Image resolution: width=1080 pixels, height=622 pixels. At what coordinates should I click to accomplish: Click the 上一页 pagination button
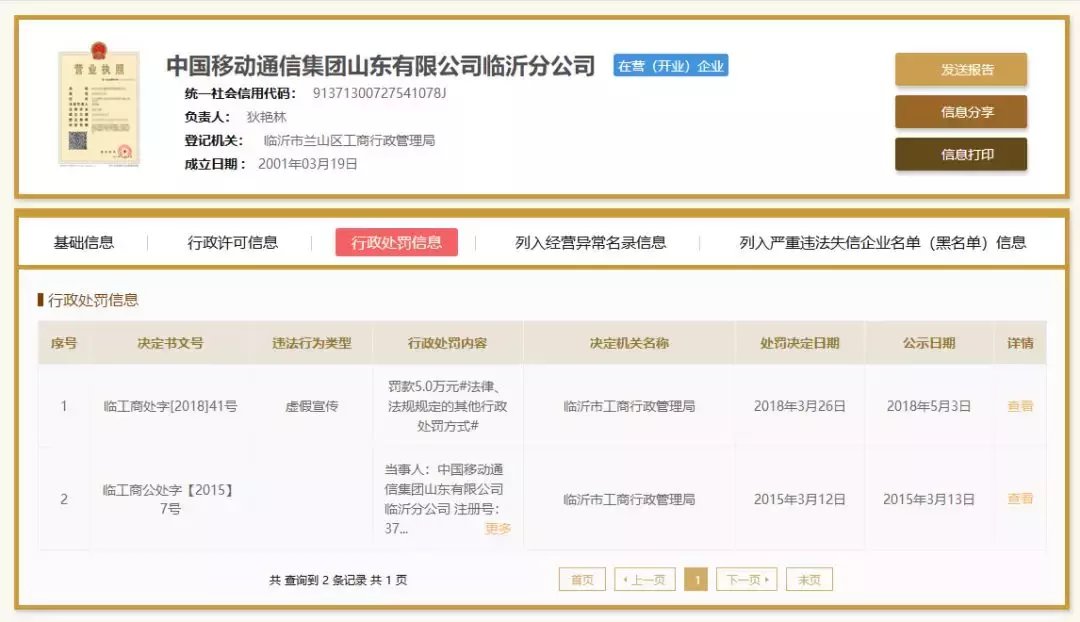point(645,580)
